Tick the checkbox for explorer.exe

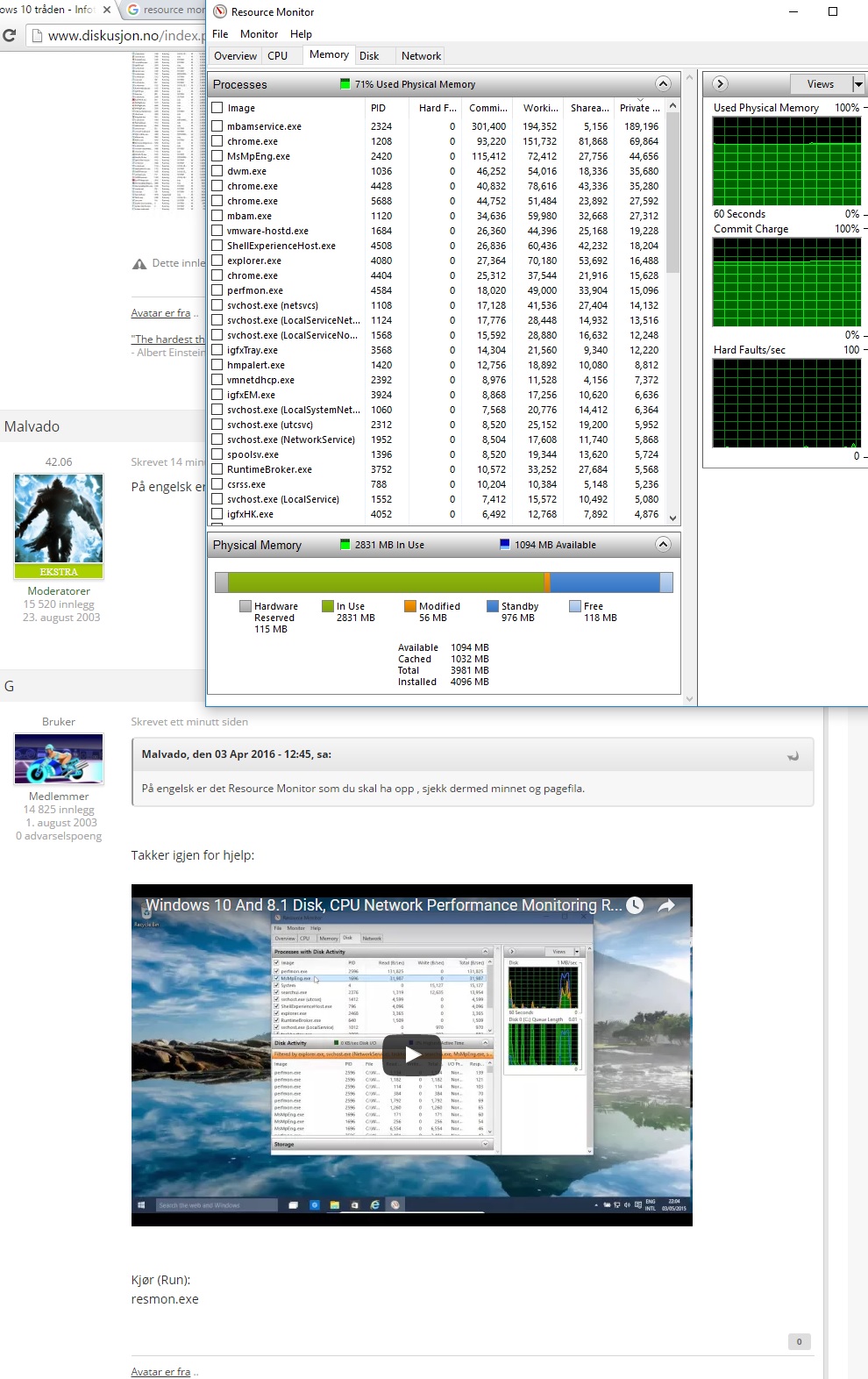click(217, 261)
